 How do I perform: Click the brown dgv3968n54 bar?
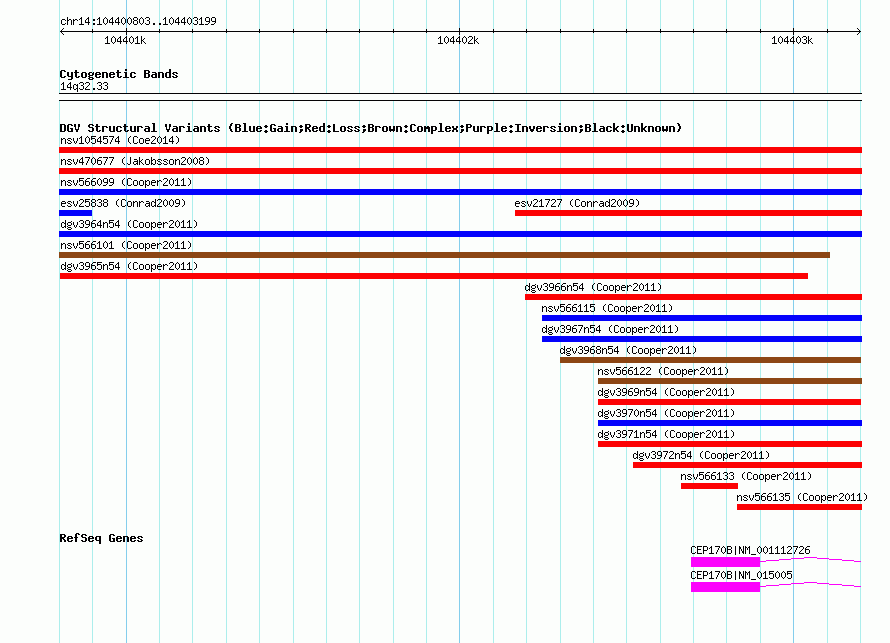click(711, 360)
